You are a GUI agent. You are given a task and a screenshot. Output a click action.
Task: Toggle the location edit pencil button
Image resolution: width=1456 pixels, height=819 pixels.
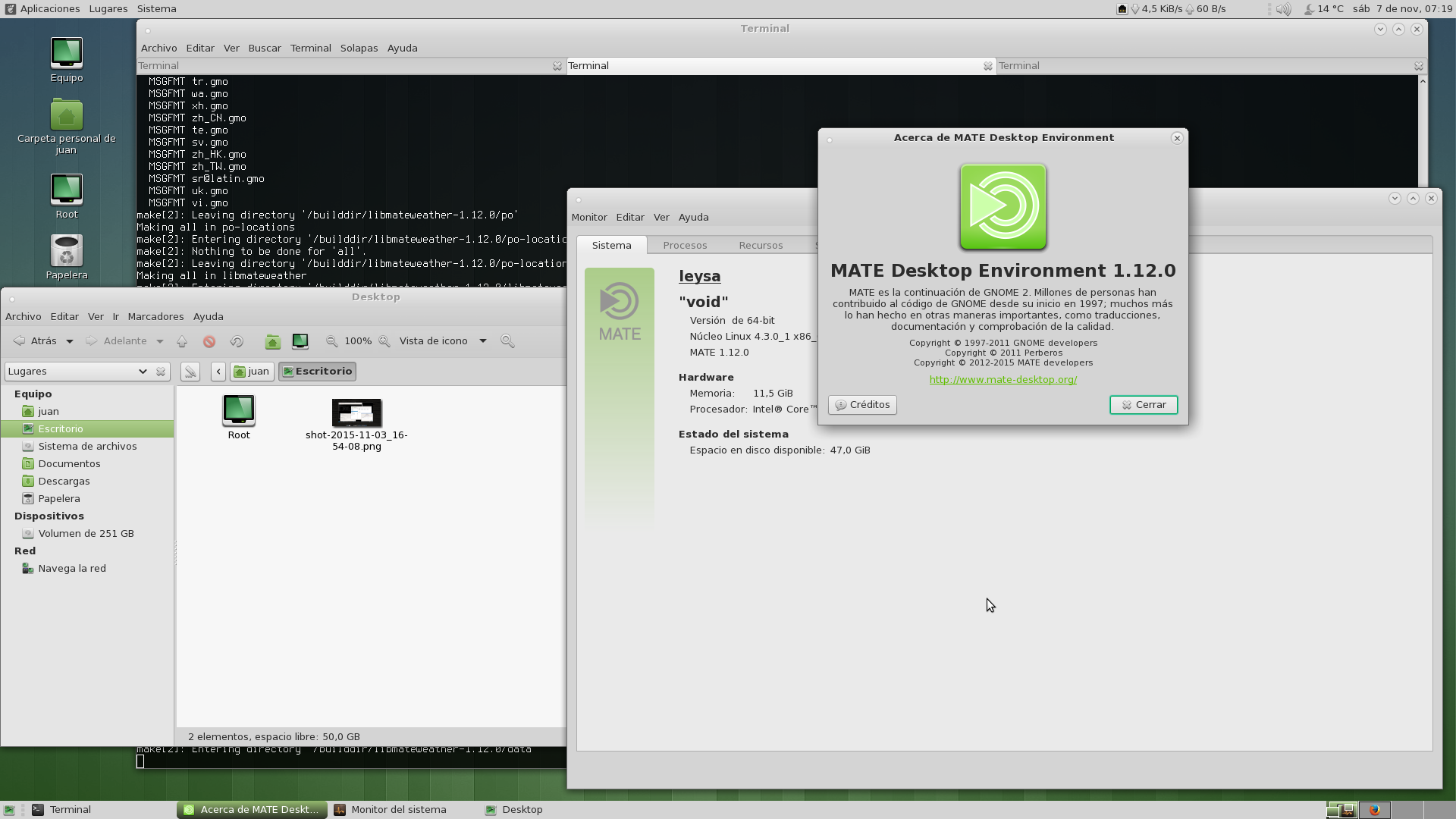pos(190,372)
